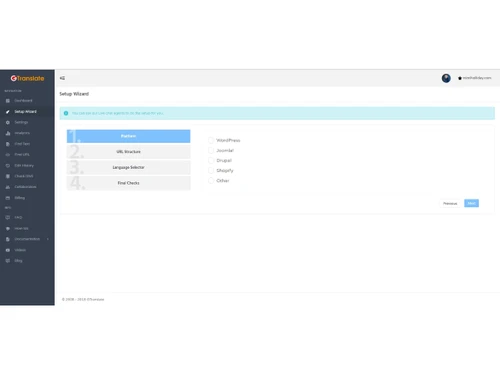Go to wizard step 4 Final Checks
Screen dimensions: 500x375
coord(129,183)
